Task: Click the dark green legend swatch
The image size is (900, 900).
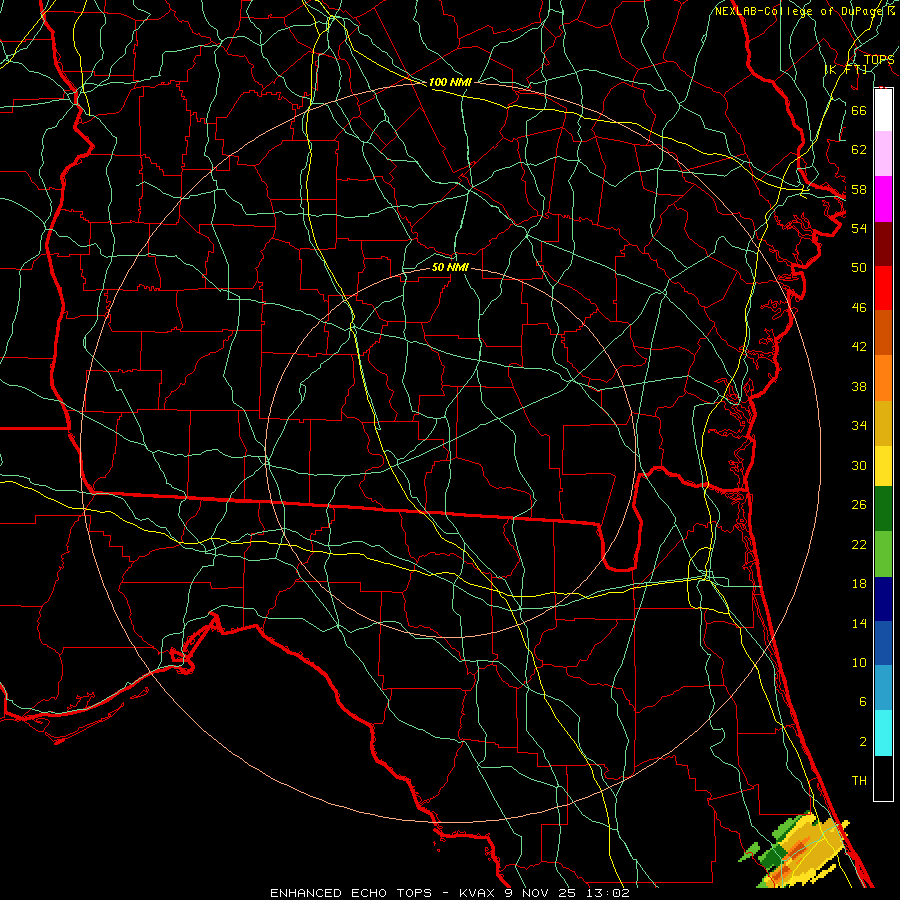Action: tap(883, 509)
